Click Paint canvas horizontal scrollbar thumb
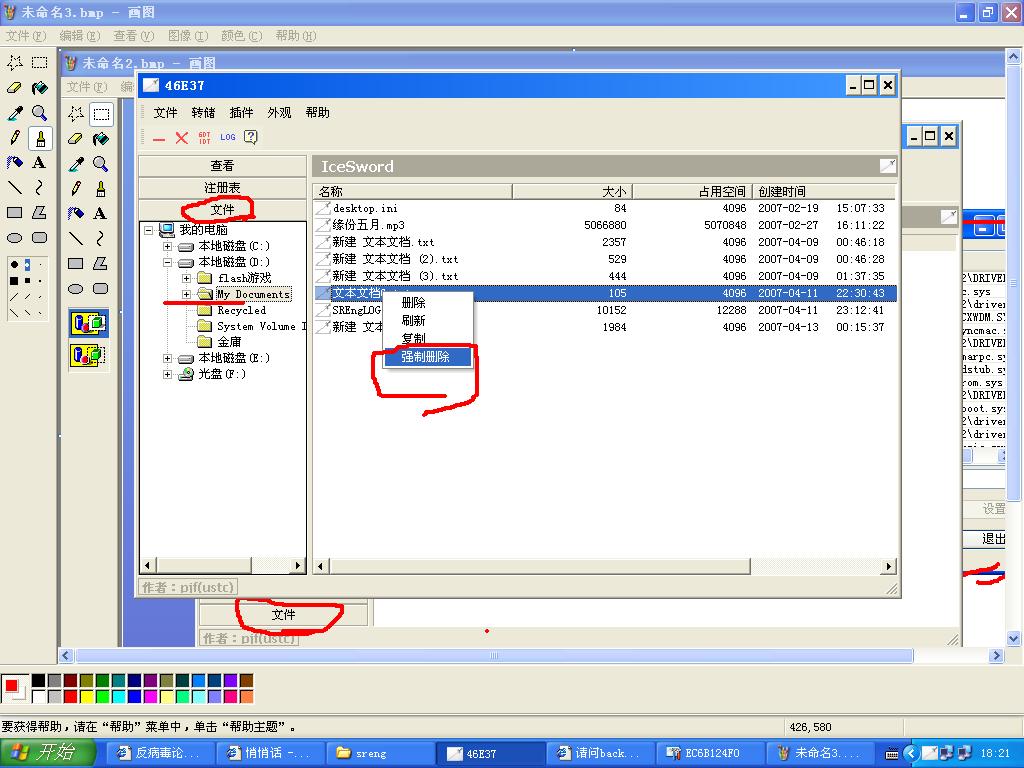The height and width of the screenshot is (768, 1024). (494, 655)
